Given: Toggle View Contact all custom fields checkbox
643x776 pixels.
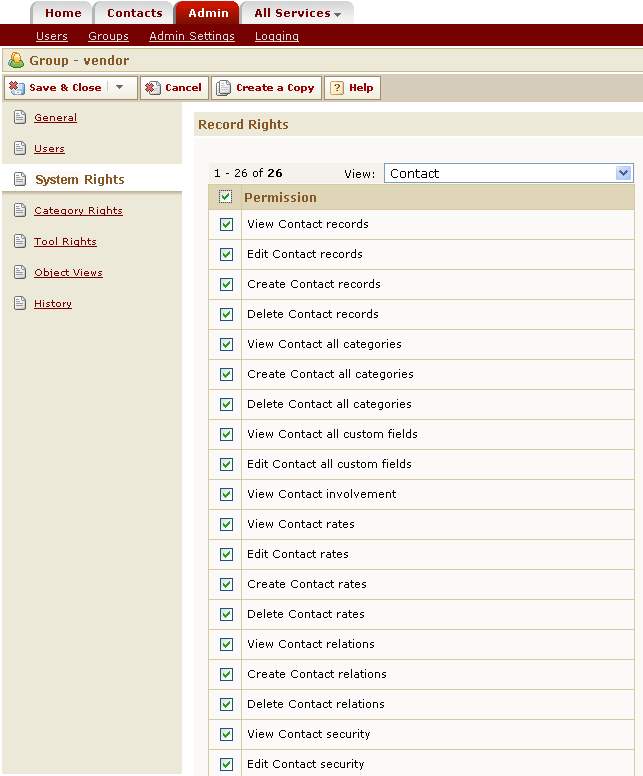Looking at the screenshot, I should point(226,434).
